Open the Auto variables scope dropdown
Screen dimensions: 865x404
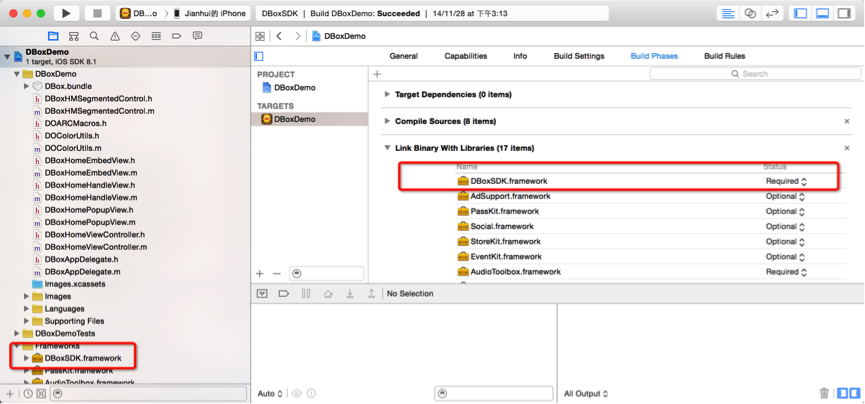pyautogui.click(x=270, y=394)
